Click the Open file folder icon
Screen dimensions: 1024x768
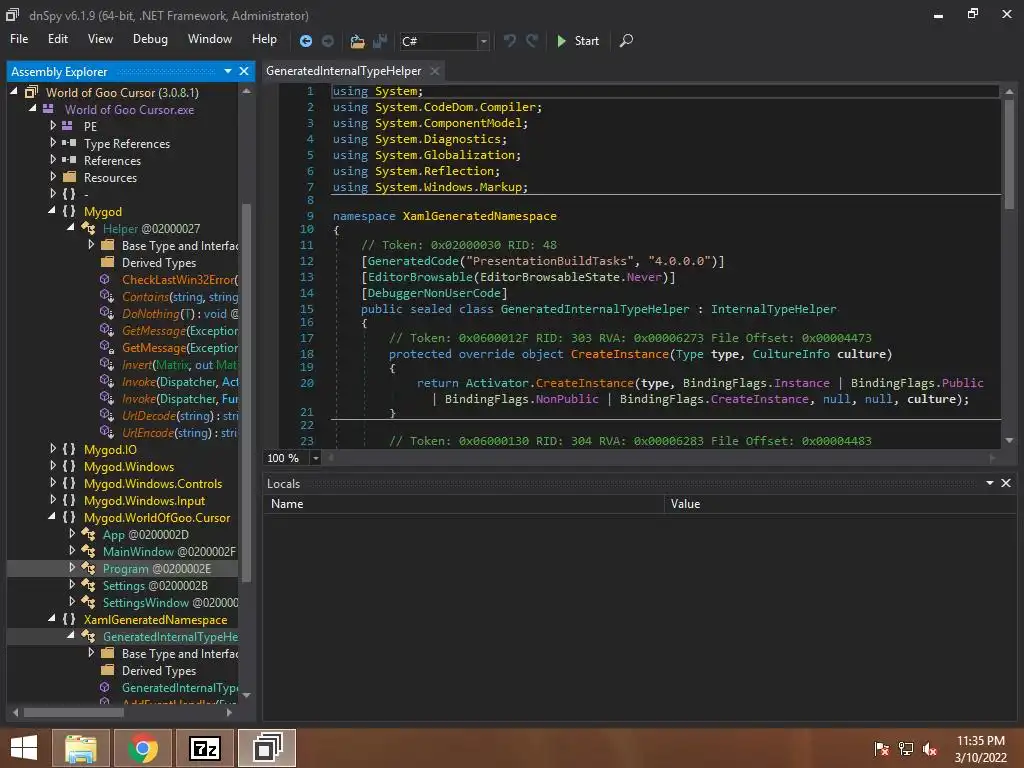[357, 41]
